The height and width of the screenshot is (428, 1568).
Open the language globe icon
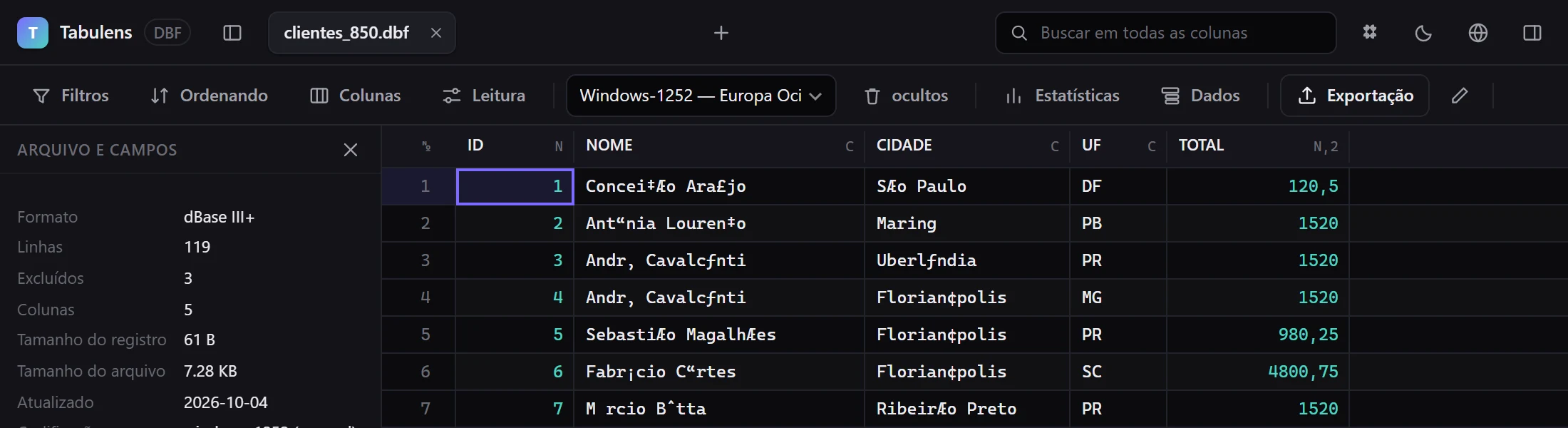(1478, 33)
